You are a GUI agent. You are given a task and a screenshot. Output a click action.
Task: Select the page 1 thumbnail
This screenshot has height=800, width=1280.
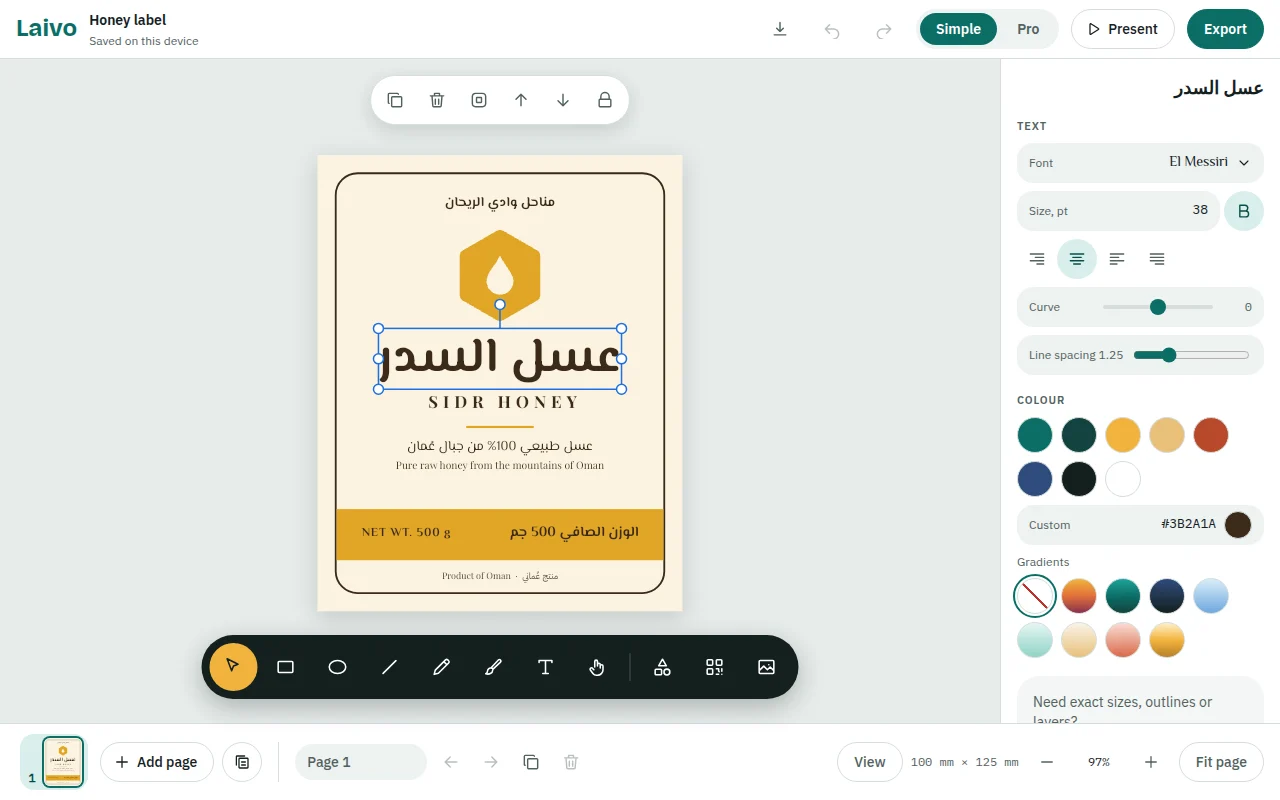63,762
